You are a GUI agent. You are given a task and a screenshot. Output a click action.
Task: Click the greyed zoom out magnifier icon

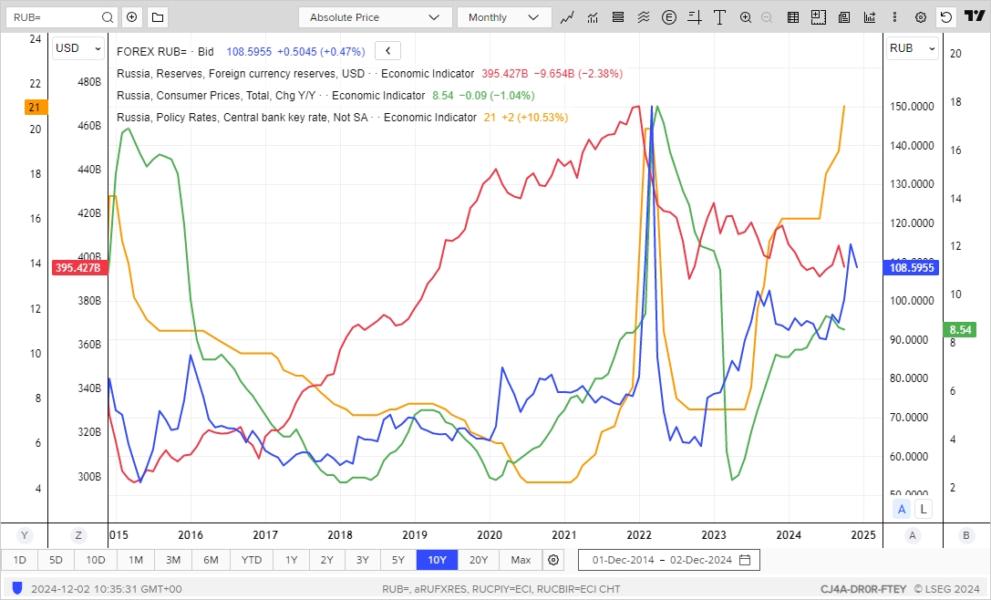767,17
